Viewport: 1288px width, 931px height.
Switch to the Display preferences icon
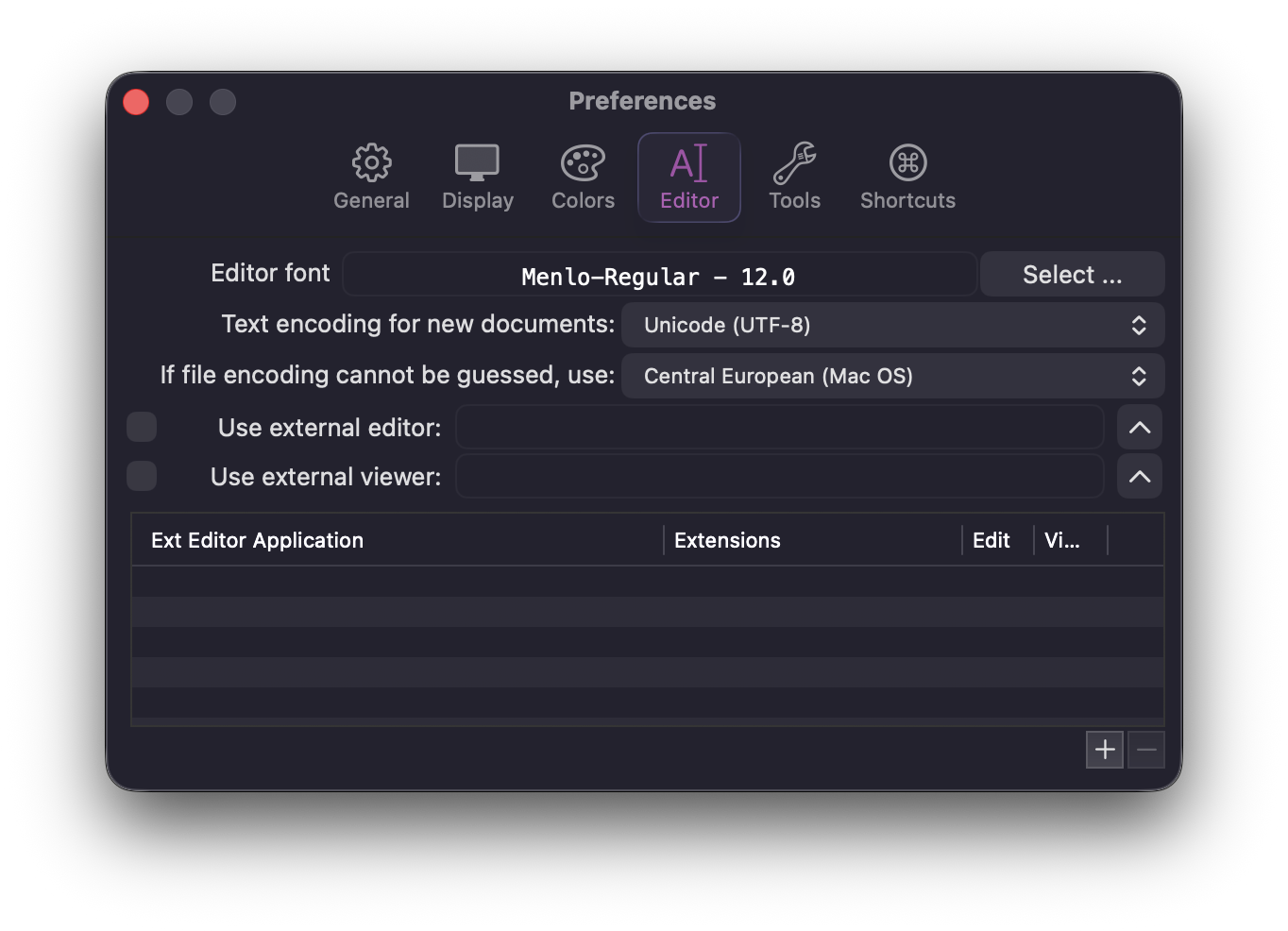[x=477, y=177]
